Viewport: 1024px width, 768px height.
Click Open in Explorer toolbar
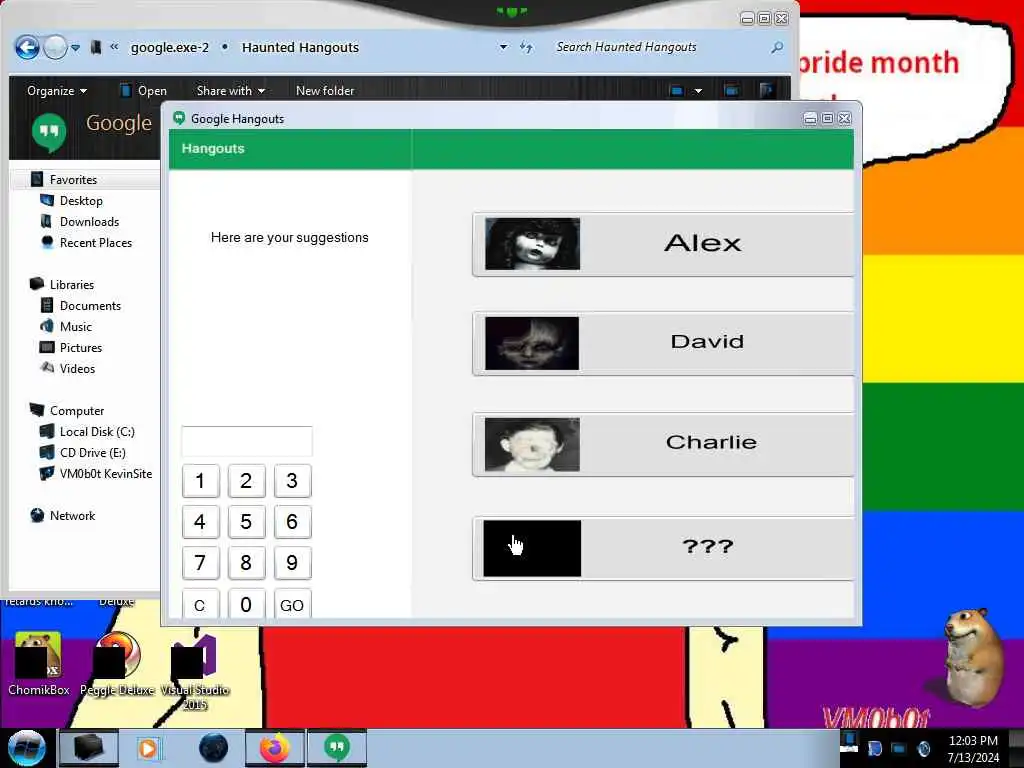pos(144,91)
